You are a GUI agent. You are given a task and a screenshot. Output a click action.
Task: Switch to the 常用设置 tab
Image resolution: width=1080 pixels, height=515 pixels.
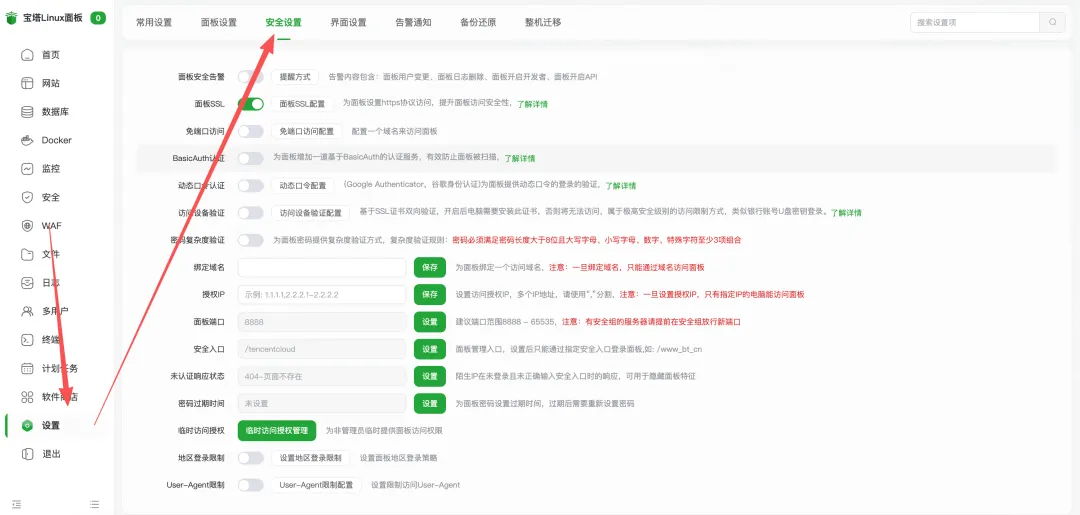click(x=154, y=22)
